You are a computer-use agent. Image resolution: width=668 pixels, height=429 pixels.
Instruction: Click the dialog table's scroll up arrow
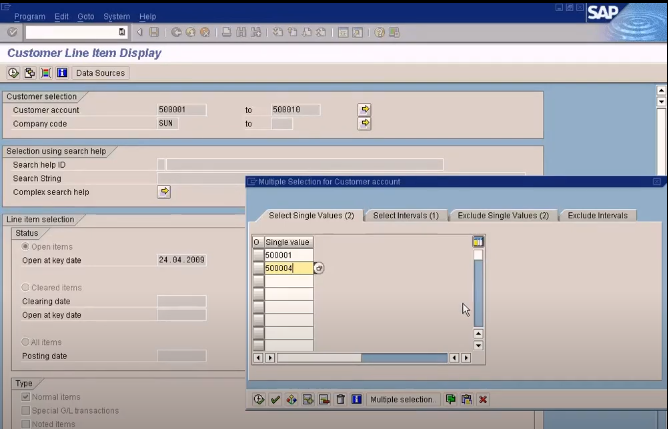pyautogui.click(x=478, y=334)
